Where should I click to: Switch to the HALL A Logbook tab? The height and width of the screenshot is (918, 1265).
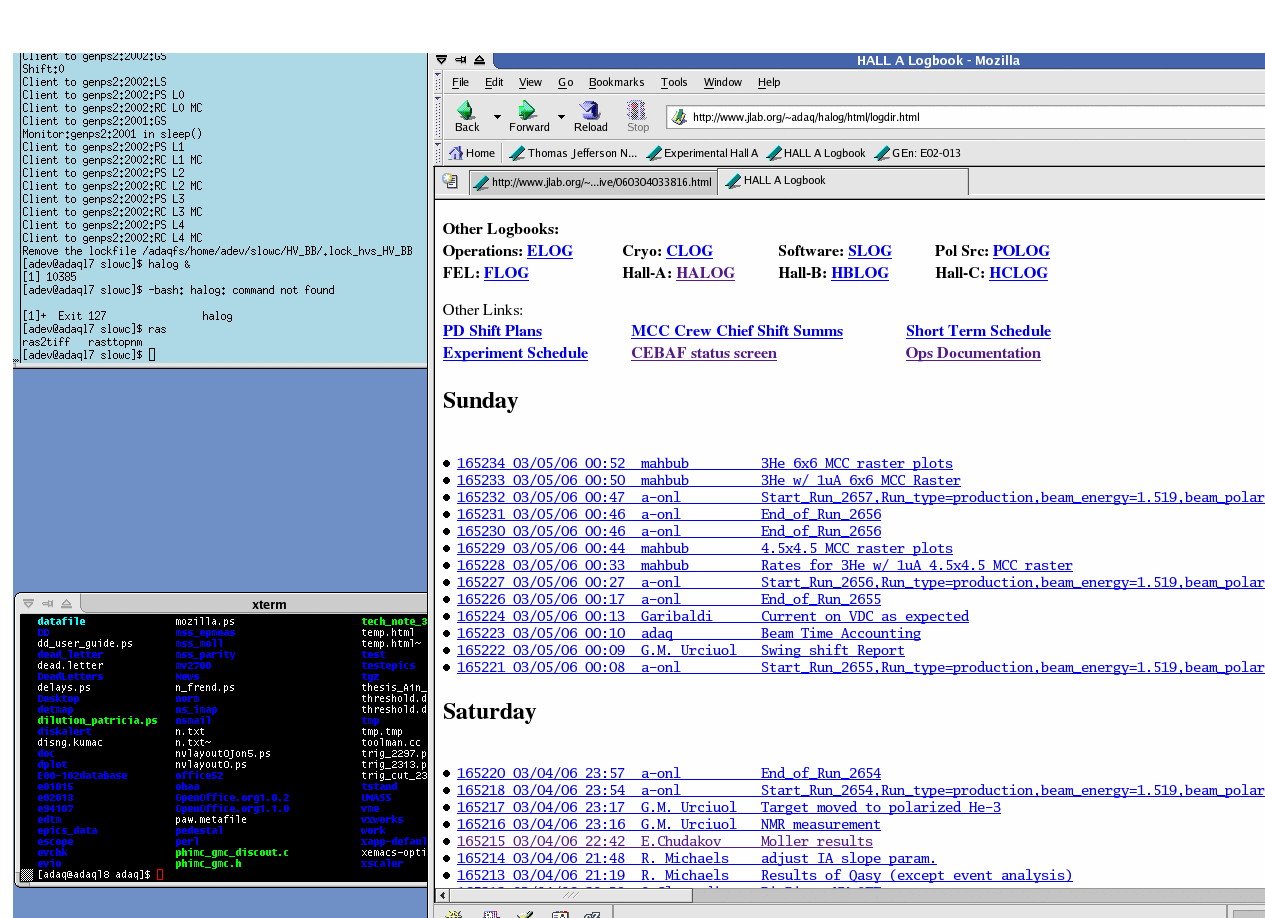[844, 181]
